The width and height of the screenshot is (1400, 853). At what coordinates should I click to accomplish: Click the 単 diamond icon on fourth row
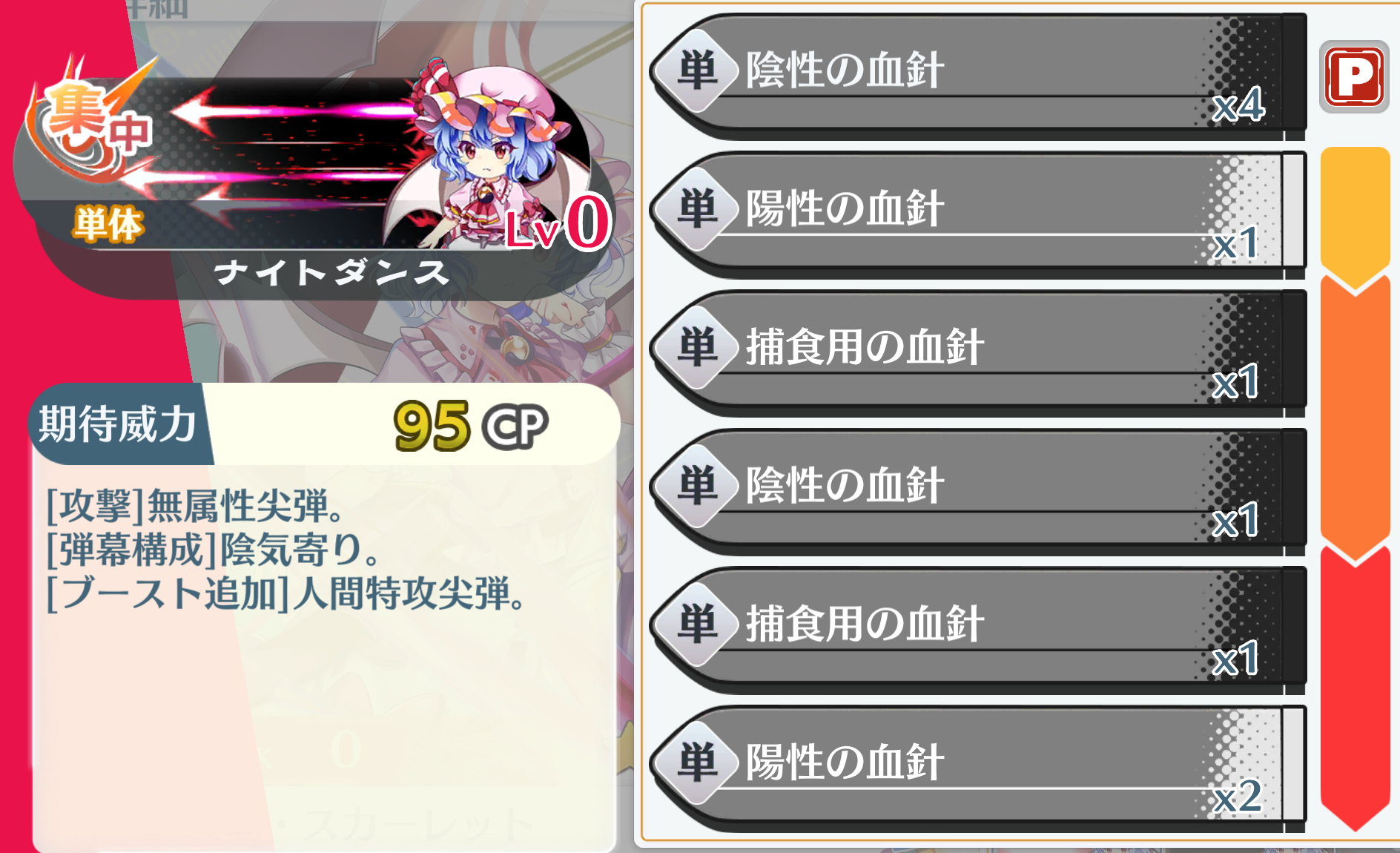pos(697,487)
